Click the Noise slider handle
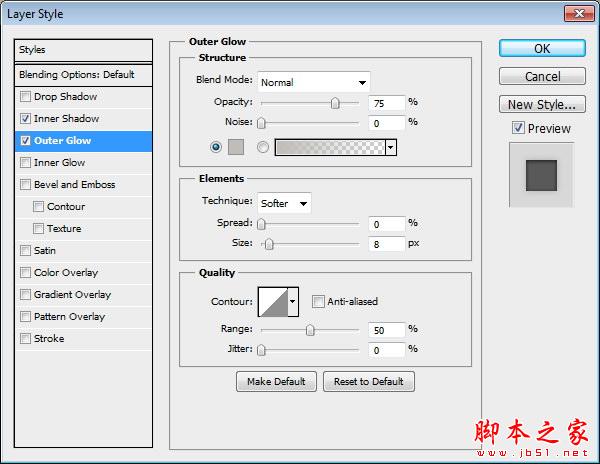Viewport: 600px width, 464px height. (261, 123)
